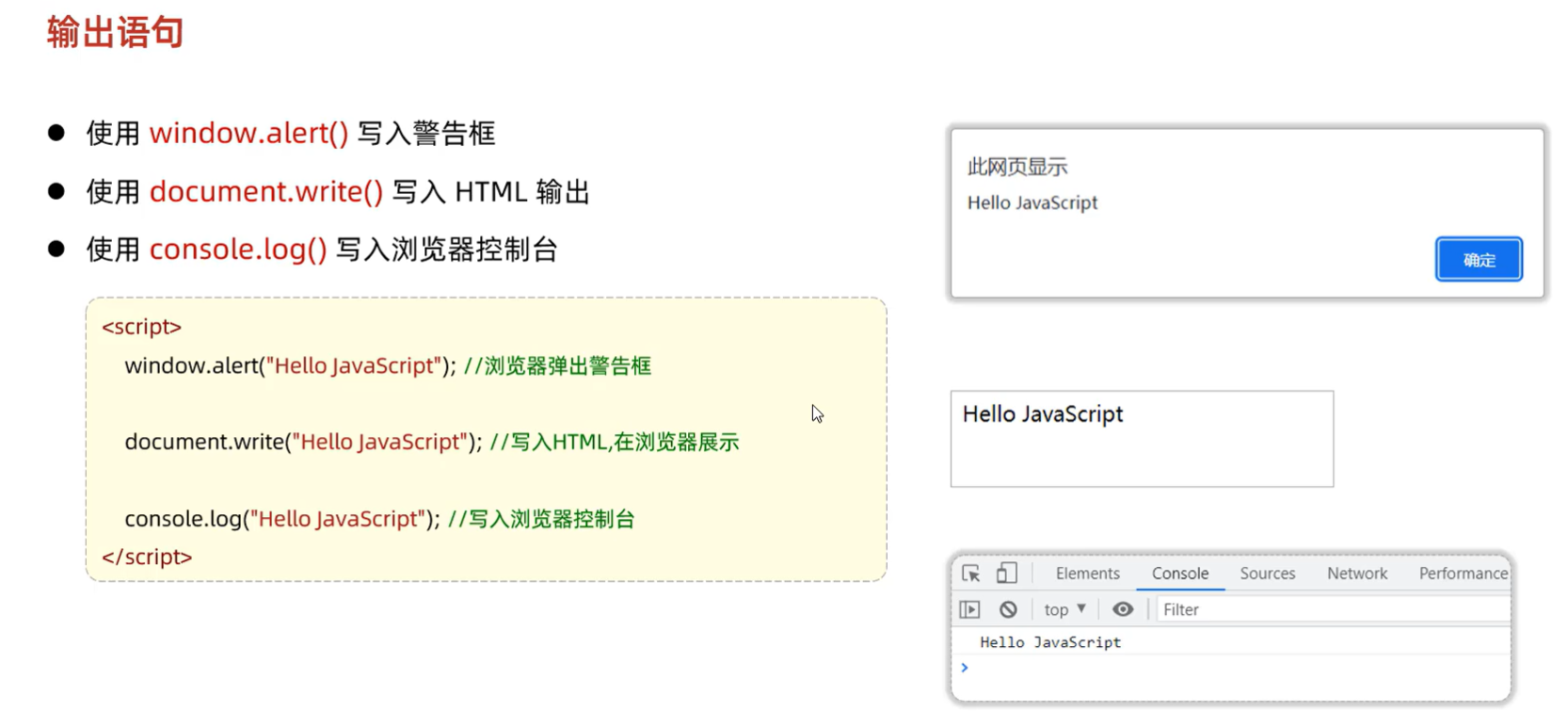
Task: Click the 此网页显示 alert title text
Action: tap(1017, 167)
